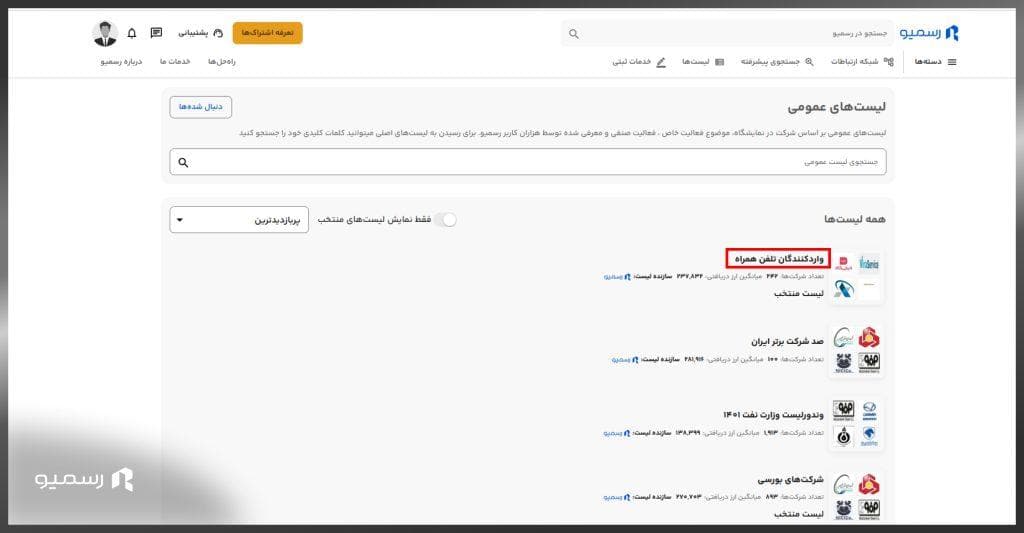Image resolution: width=1024 pixels, height=533 pixels.
Task: Click the logo thumbnail of شرکت‌های بورسی
Action: tap(856, 495)
